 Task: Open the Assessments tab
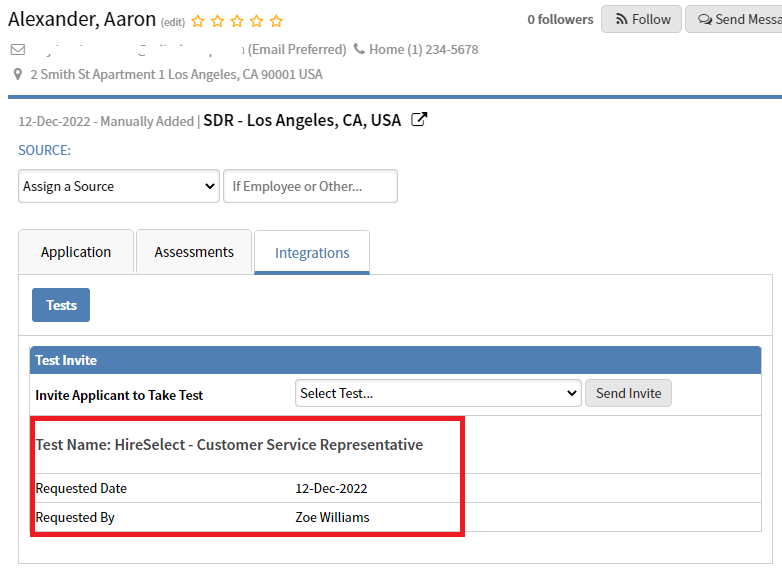point(194,252)
